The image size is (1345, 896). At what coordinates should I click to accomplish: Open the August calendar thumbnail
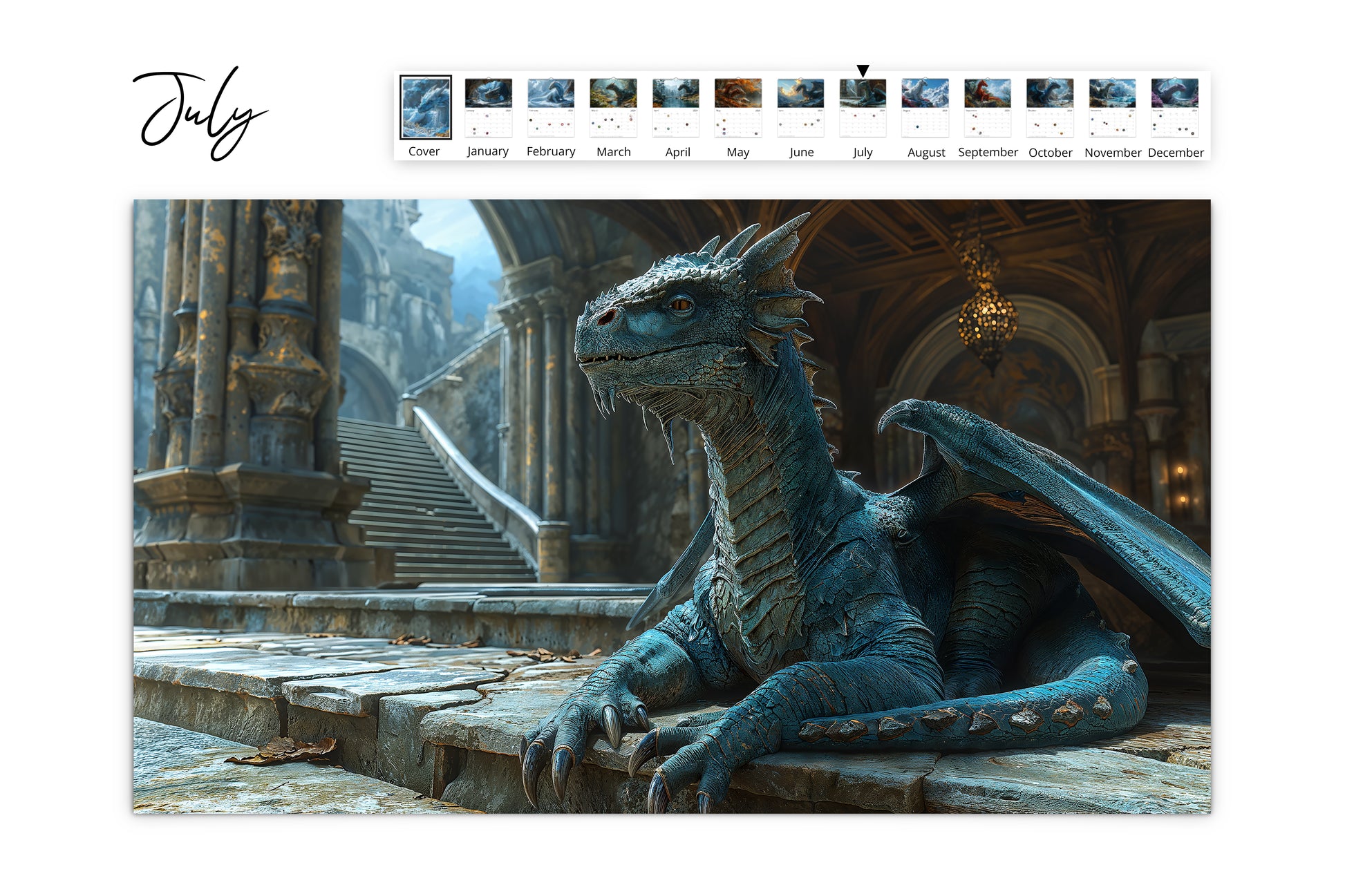point(925,108)
